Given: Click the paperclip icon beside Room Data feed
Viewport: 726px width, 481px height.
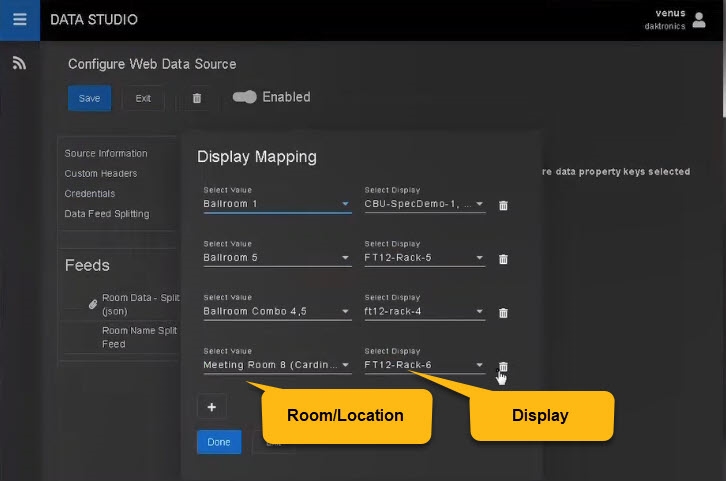Looking at the screenshot, I should [92, 303].
